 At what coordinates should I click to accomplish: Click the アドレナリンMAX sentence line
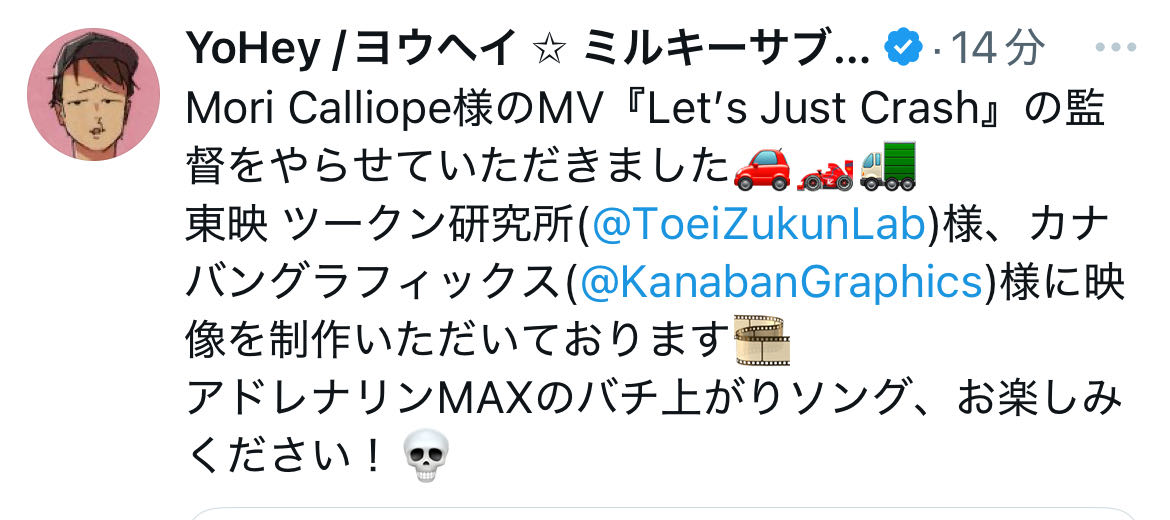pyautogui.click(x=654, y=399)
